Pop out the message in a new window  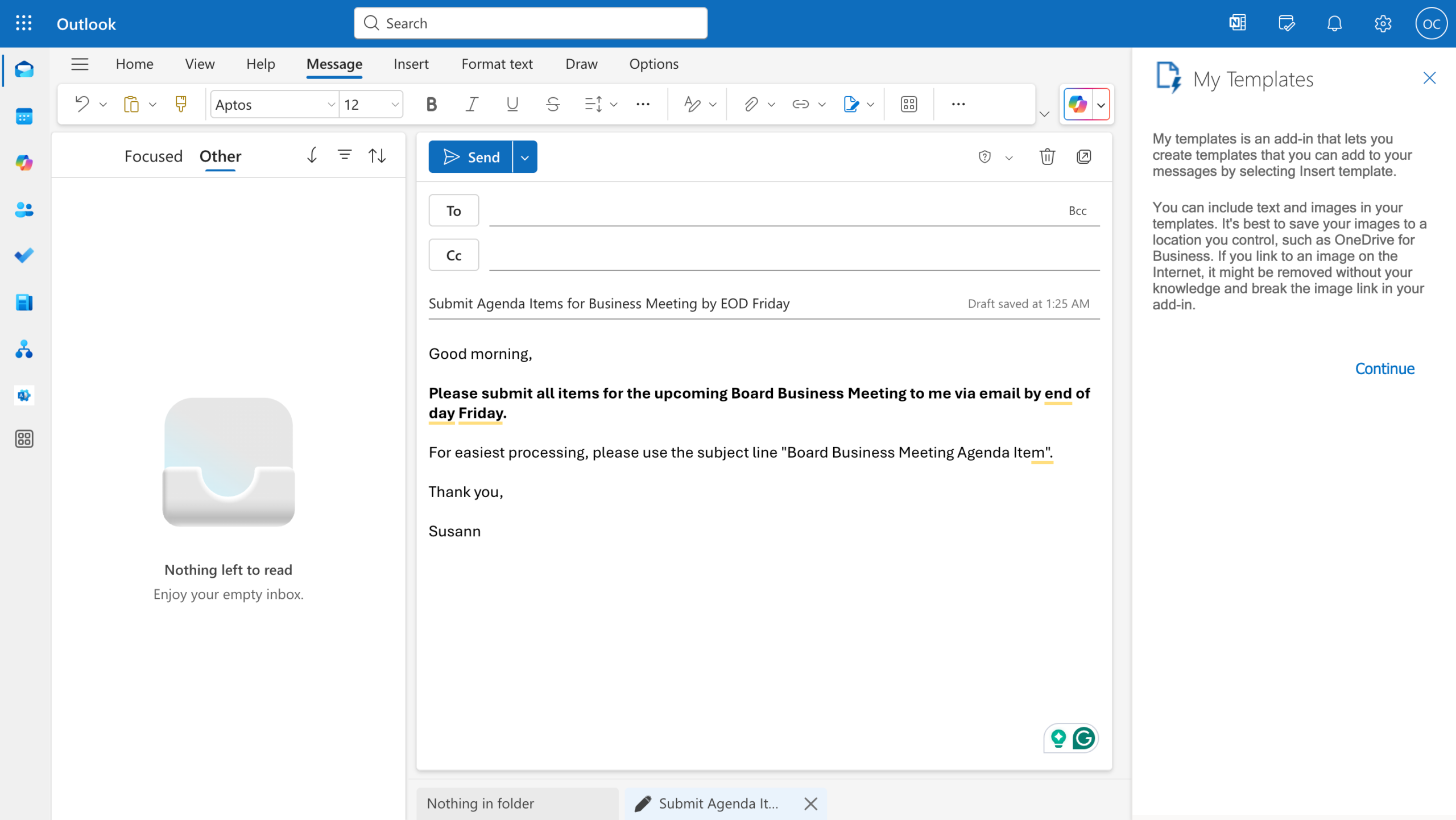point(1084,156)
